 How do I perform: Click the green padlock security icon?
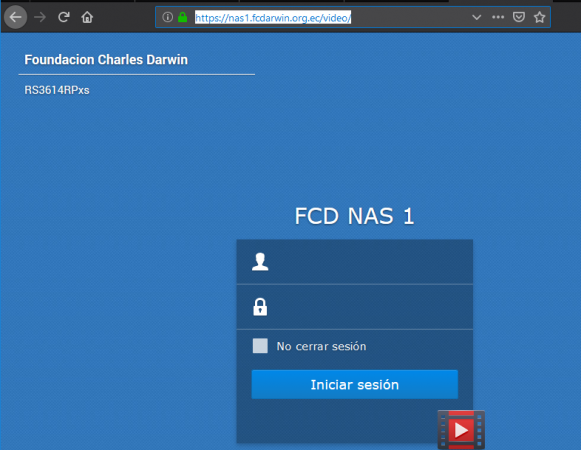click(x=182, y=17)
